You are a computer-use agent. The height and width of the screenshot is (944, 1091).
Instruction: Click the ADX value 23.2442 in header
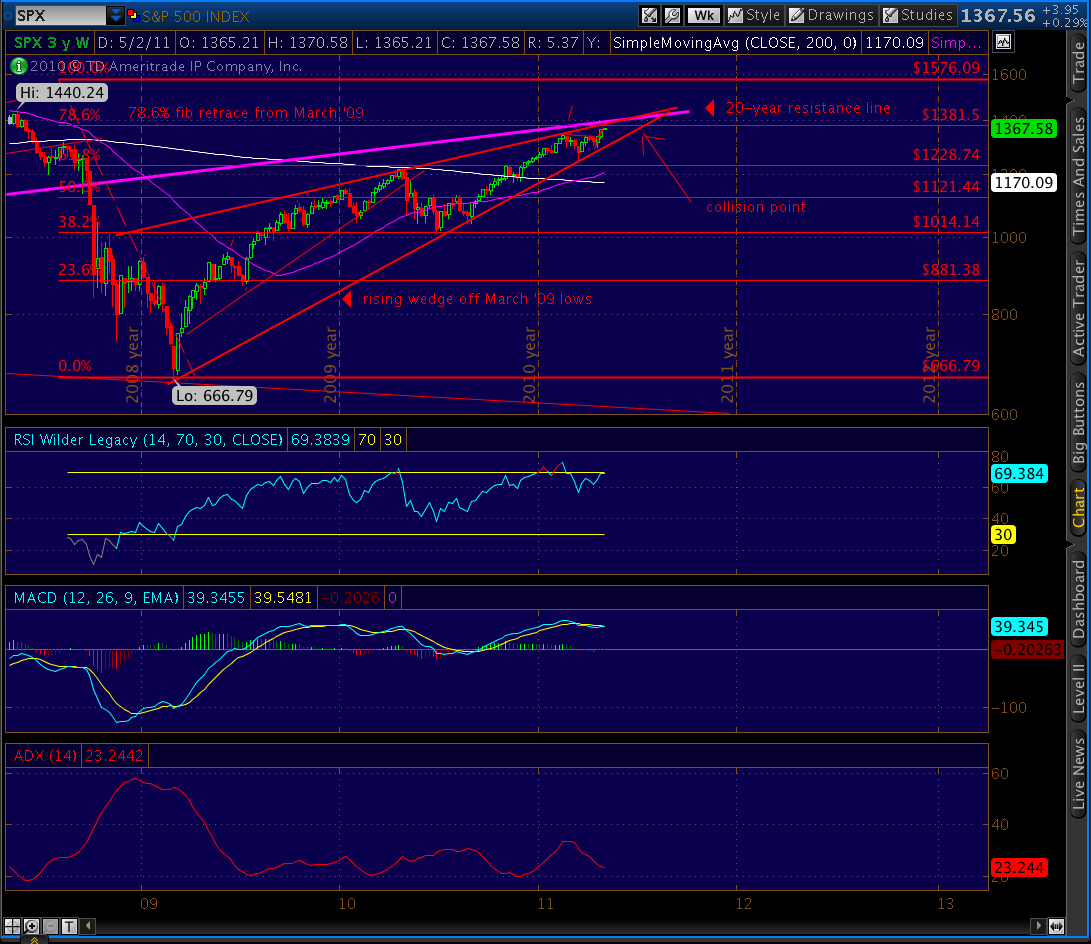(114, 755)
